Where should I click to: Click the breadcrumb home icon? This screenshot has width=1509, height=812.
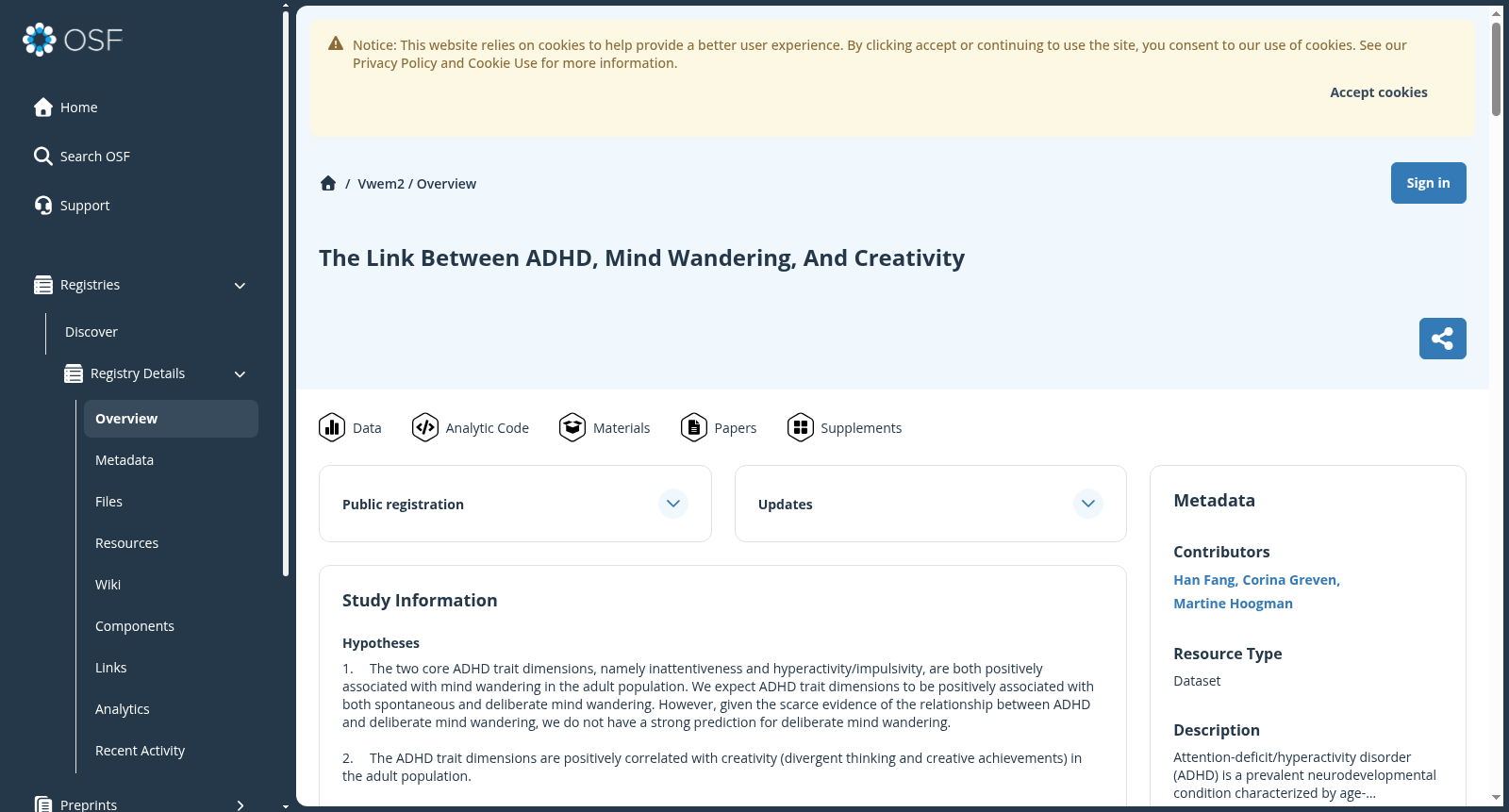click(328, 184)
